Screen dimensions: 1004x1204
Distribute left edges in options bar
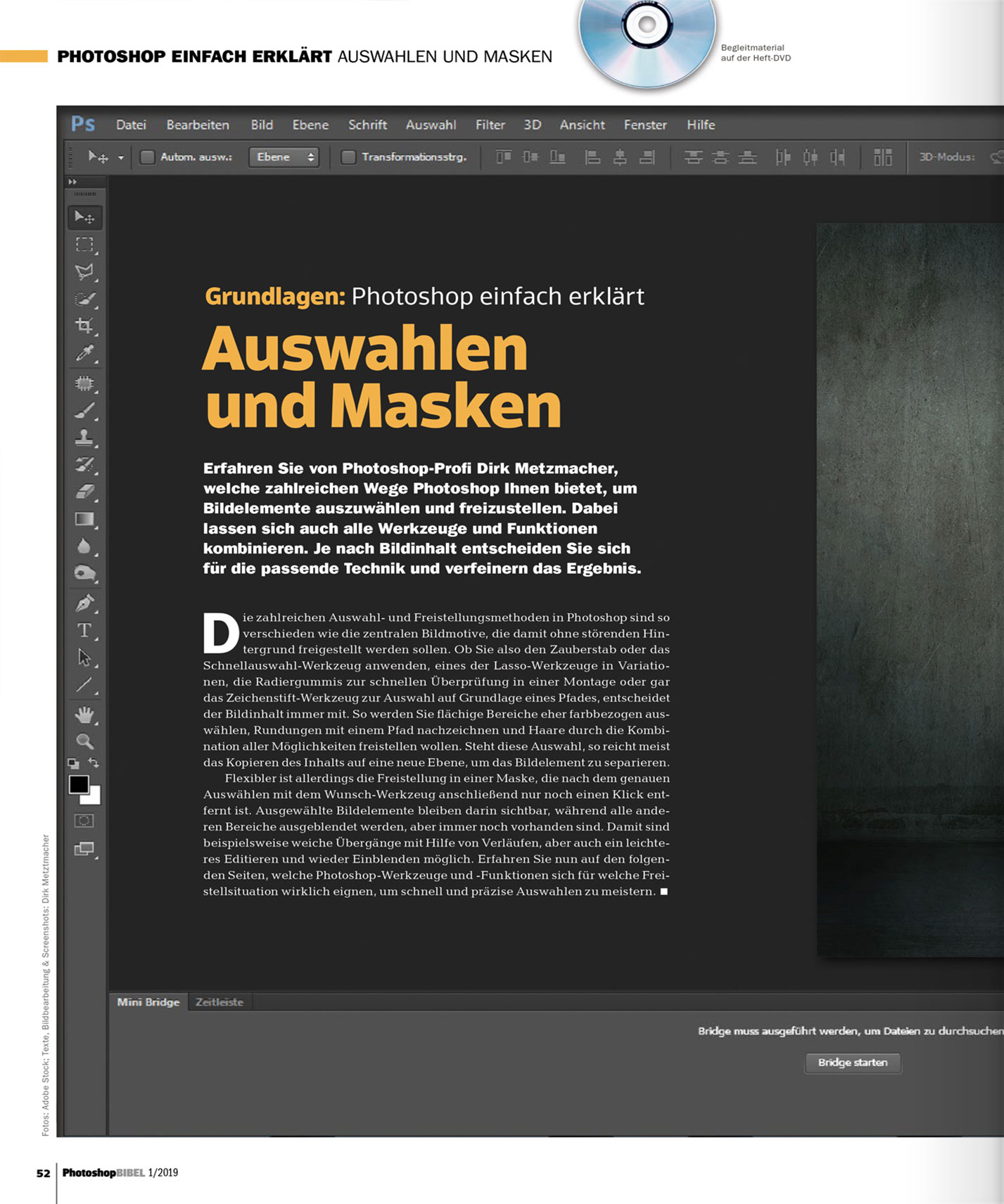pos(783,157)
